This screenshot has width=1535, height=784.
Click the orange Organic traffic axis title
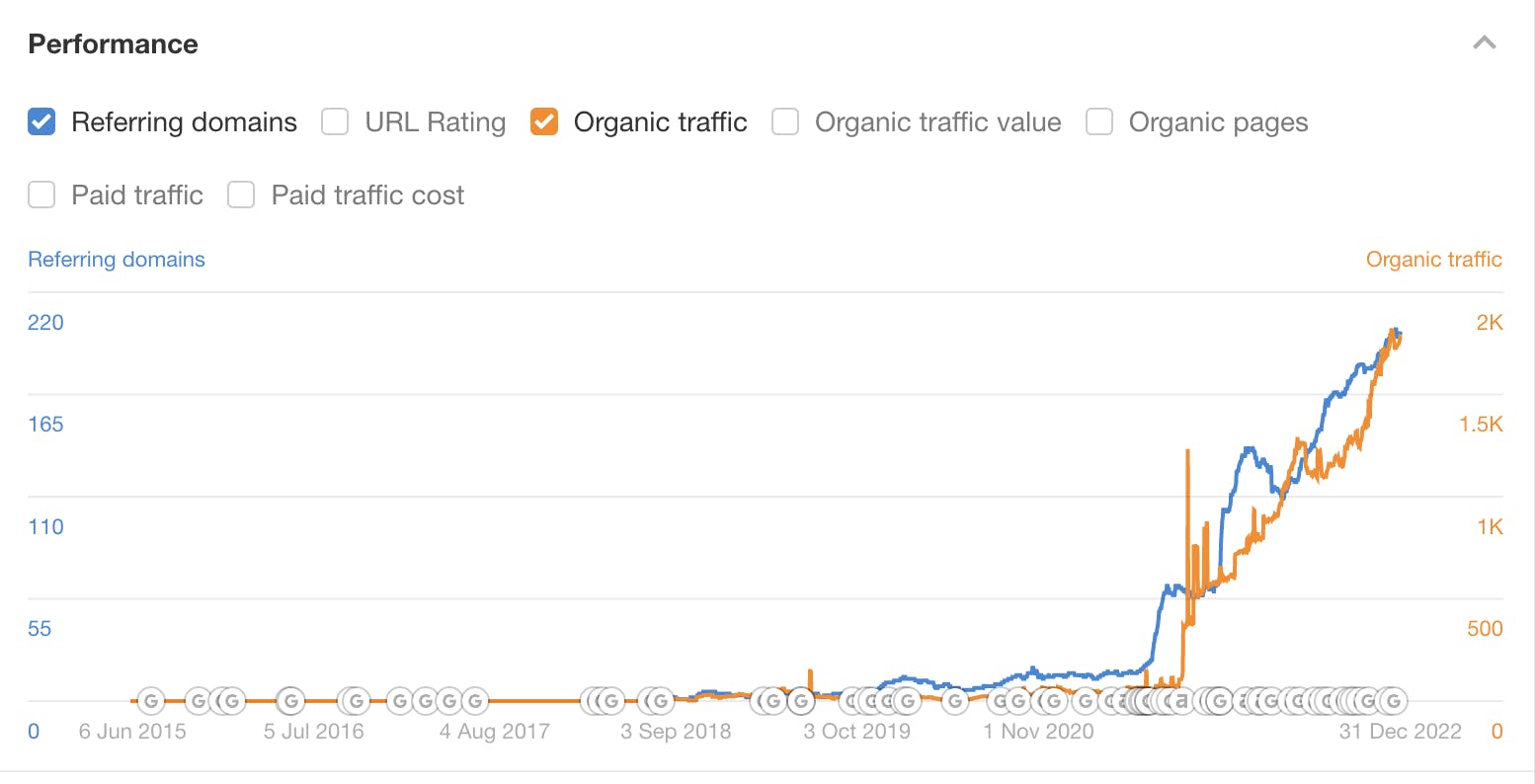1433,260
